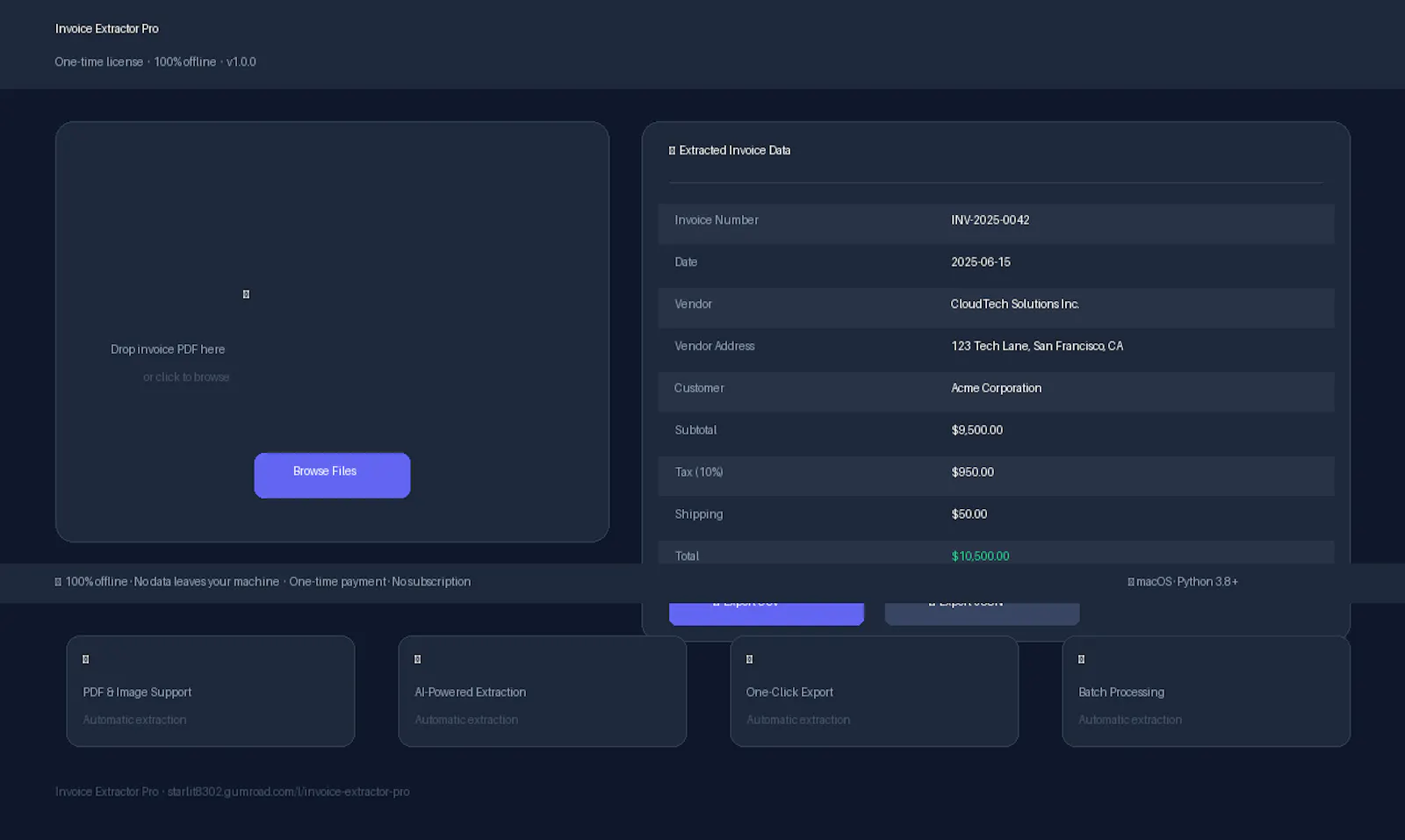
Task: Select the Invoice Number label
Action: 717,220
